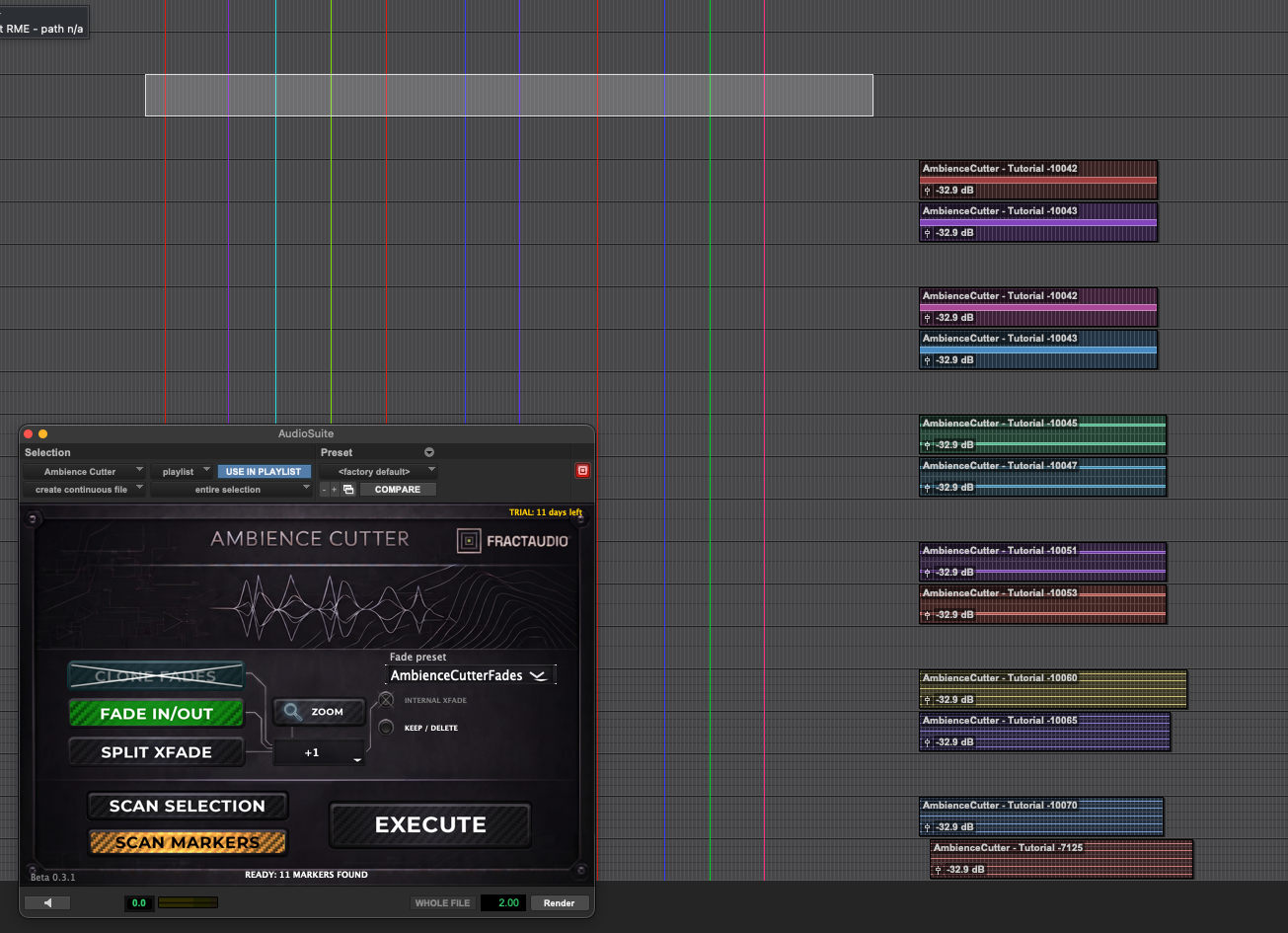Toggle the SCAN MARKERS button
The width and height of the screenshot is (1288, 933).
pos(188,842)
